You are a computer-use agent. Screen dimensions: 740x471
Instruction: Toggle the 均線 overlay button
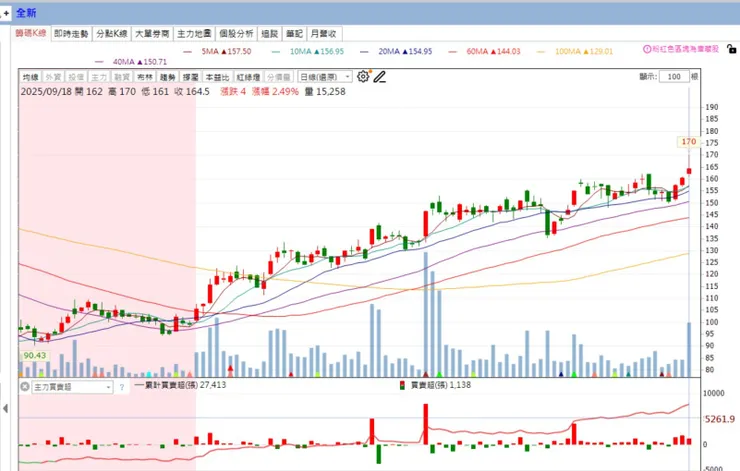(30, 76)
